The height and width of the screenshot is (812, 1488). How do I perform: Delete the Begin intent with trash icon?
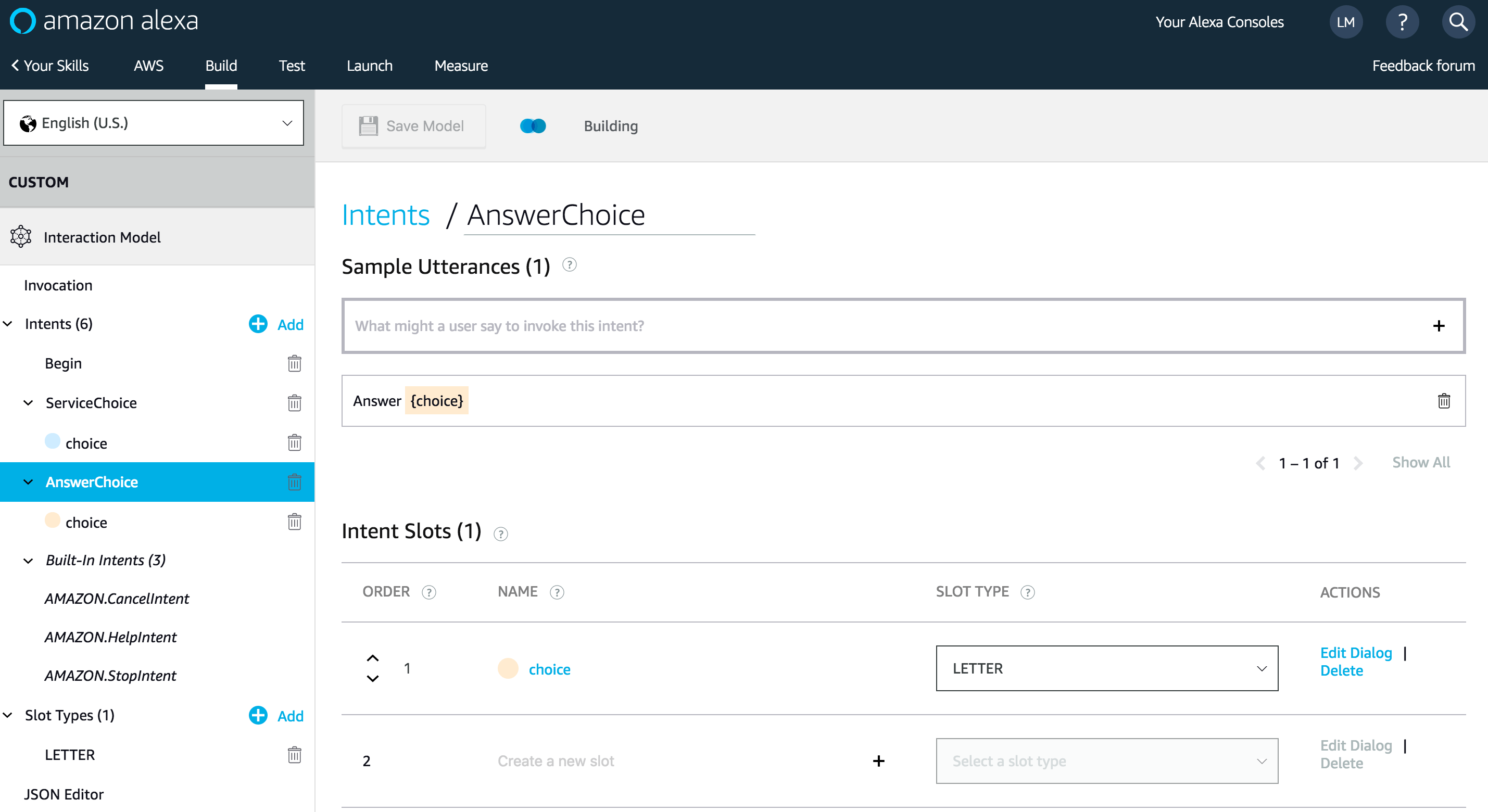295,363
